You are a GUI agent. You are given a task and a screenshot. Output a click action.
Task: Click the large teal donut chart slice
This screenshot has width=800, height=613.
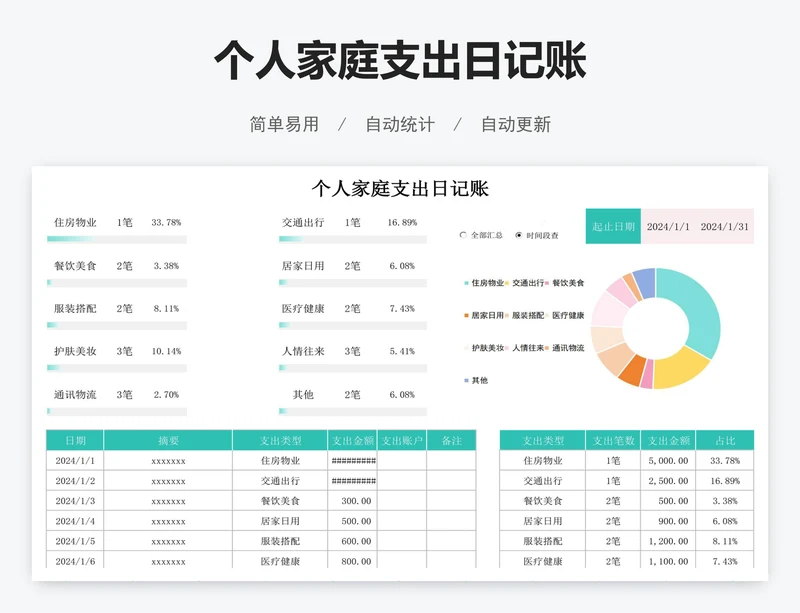click(696, 311)
